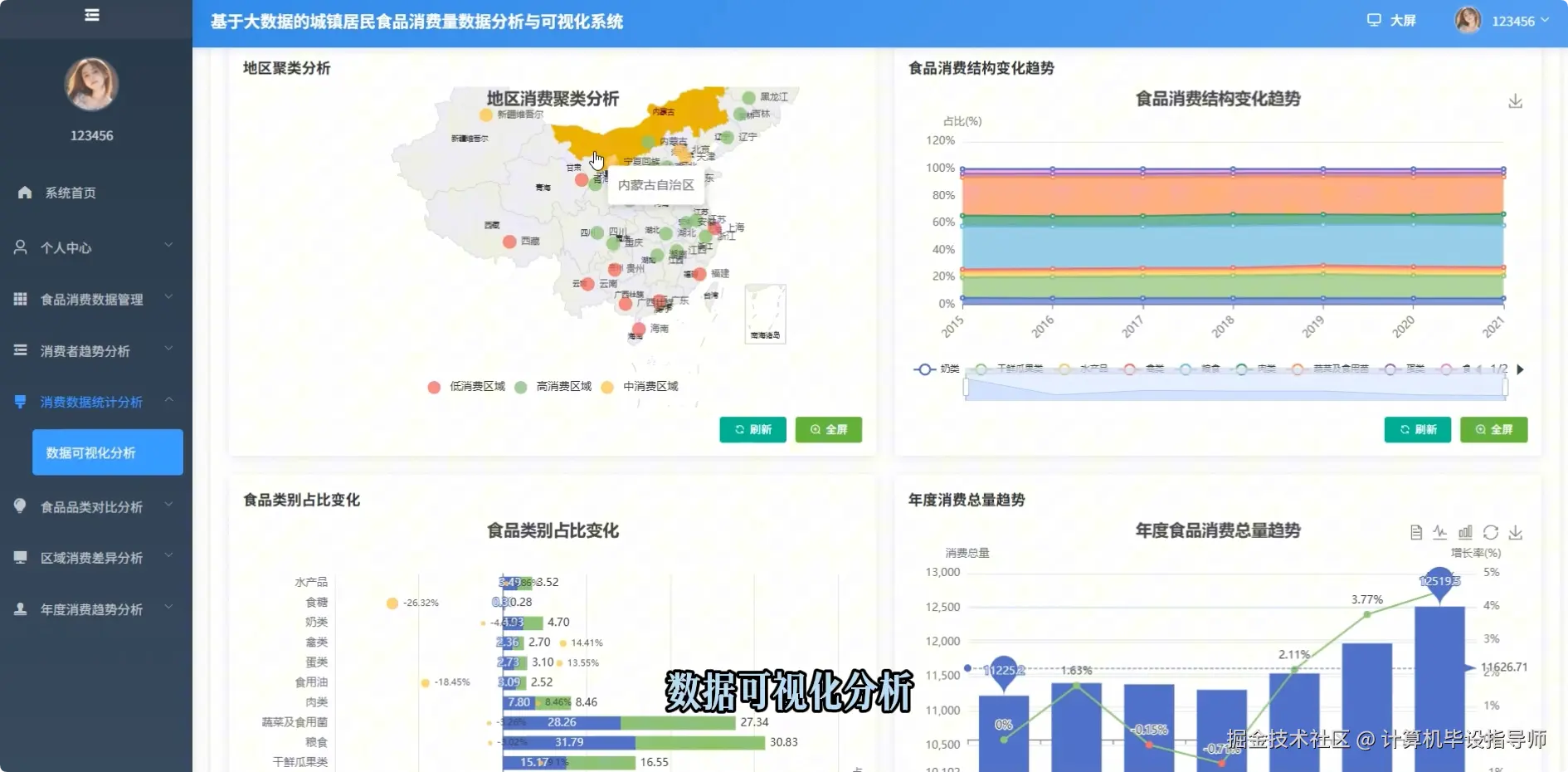
Task: Toggle 中消费区域 legend on map
Action: [x=640, y=387]
